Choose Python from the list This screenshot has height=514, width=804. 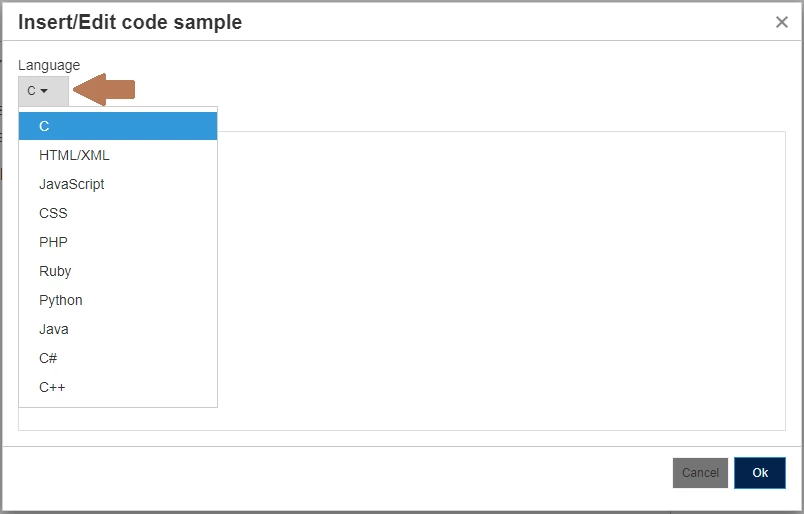pos(118,300)
